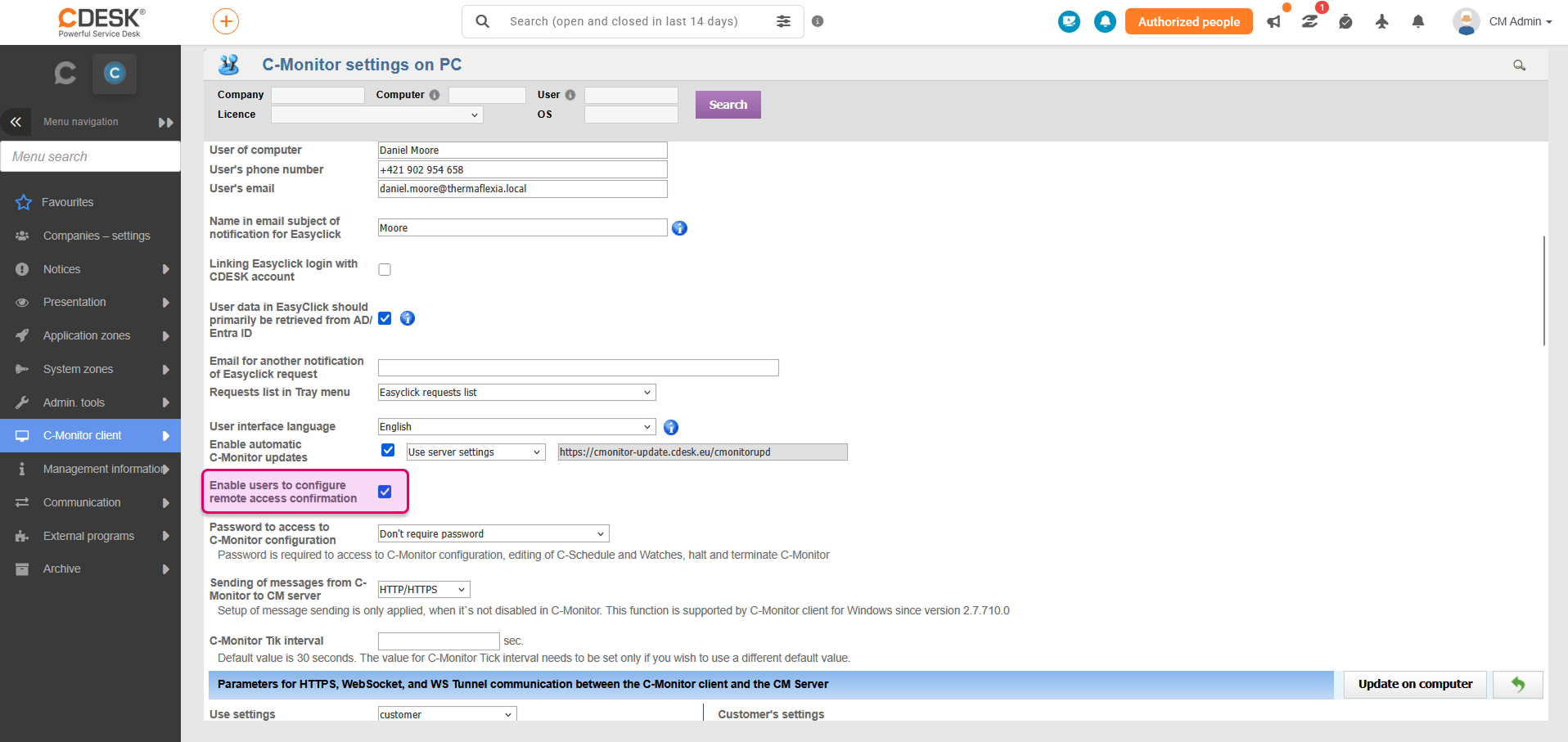The width and height of the screenshot is (1568, 742).
Task: Open the bell notifications icon in header
Action: pos(1417,21)
